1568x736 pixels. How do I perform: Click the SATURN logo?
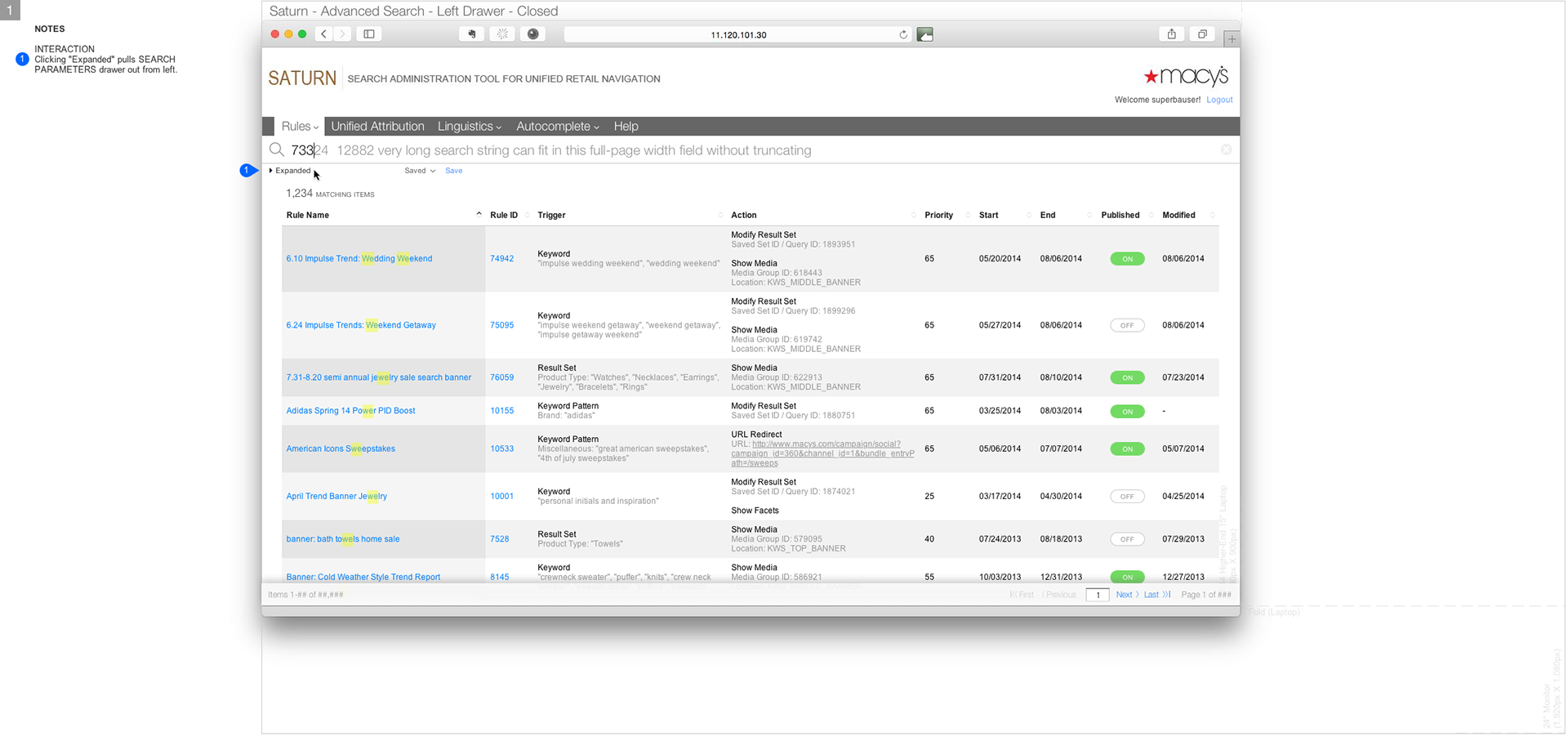[302, 78]
